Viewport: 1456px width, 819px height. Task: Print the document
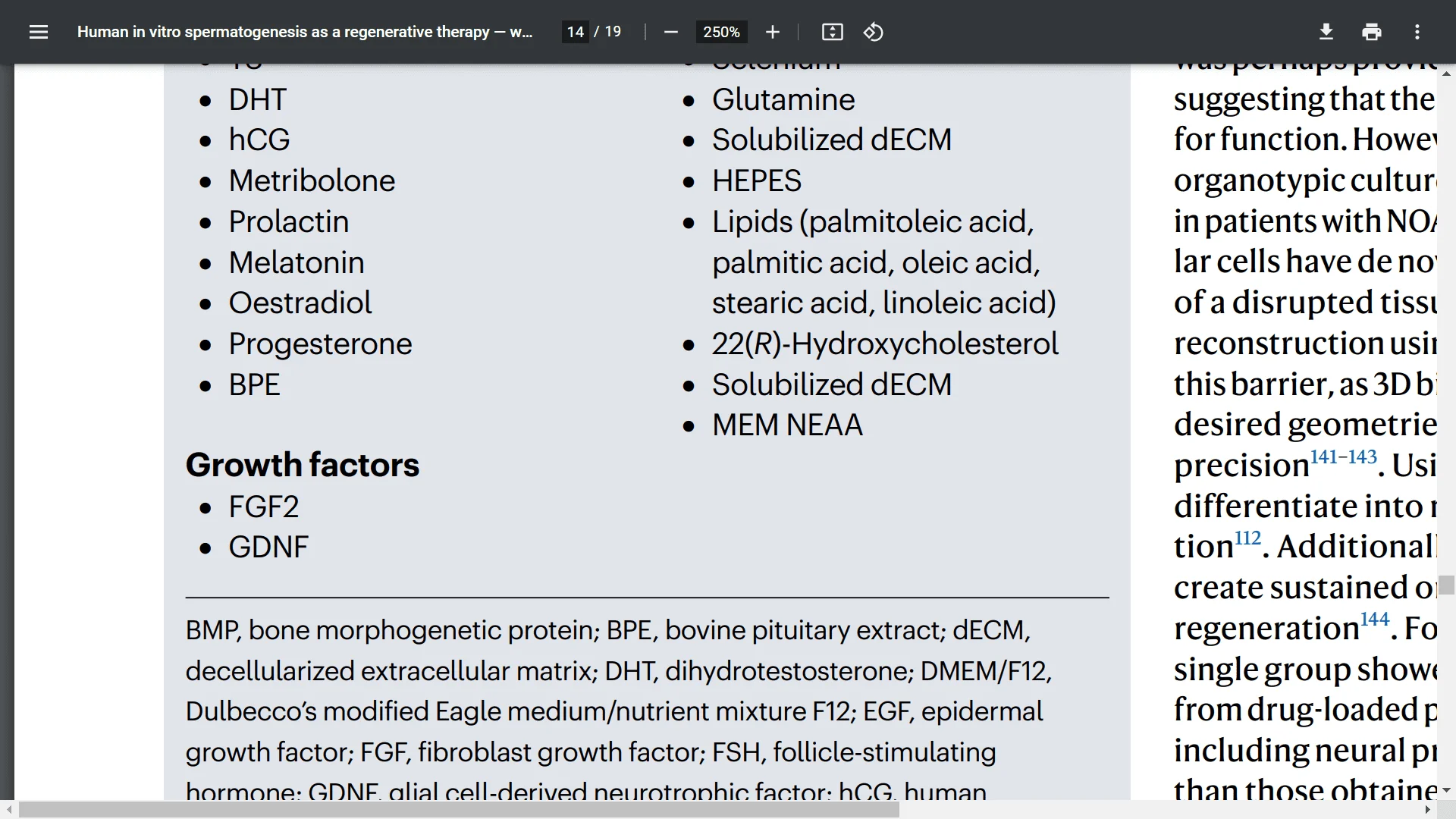point(1371,32)
